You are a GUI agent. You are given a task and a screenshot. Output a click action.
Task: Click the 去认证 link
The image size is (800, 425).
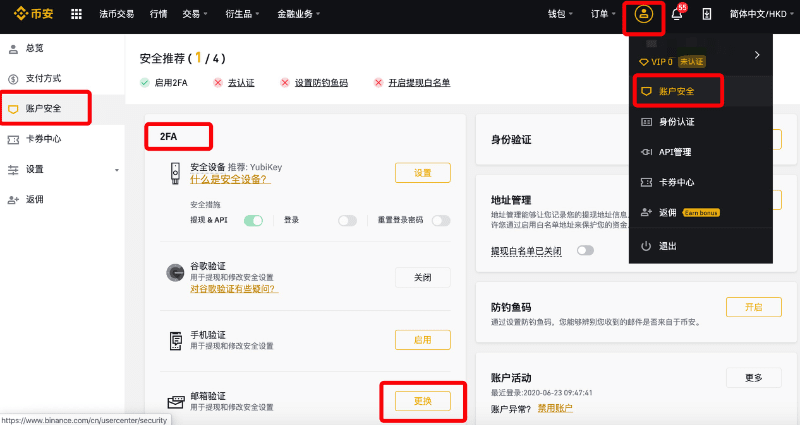[241, 83]
